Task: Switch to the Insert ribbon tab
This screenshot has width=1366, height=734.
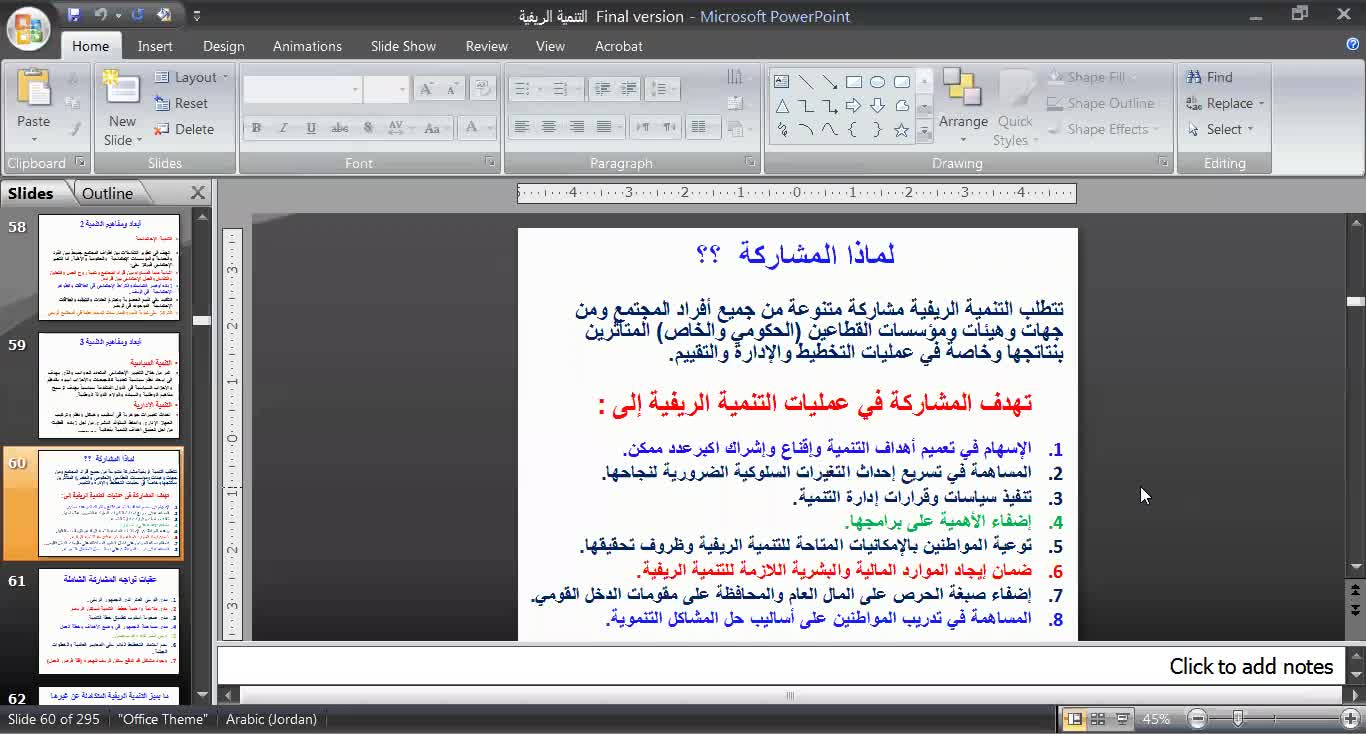Action: click(x=155, y=46)
